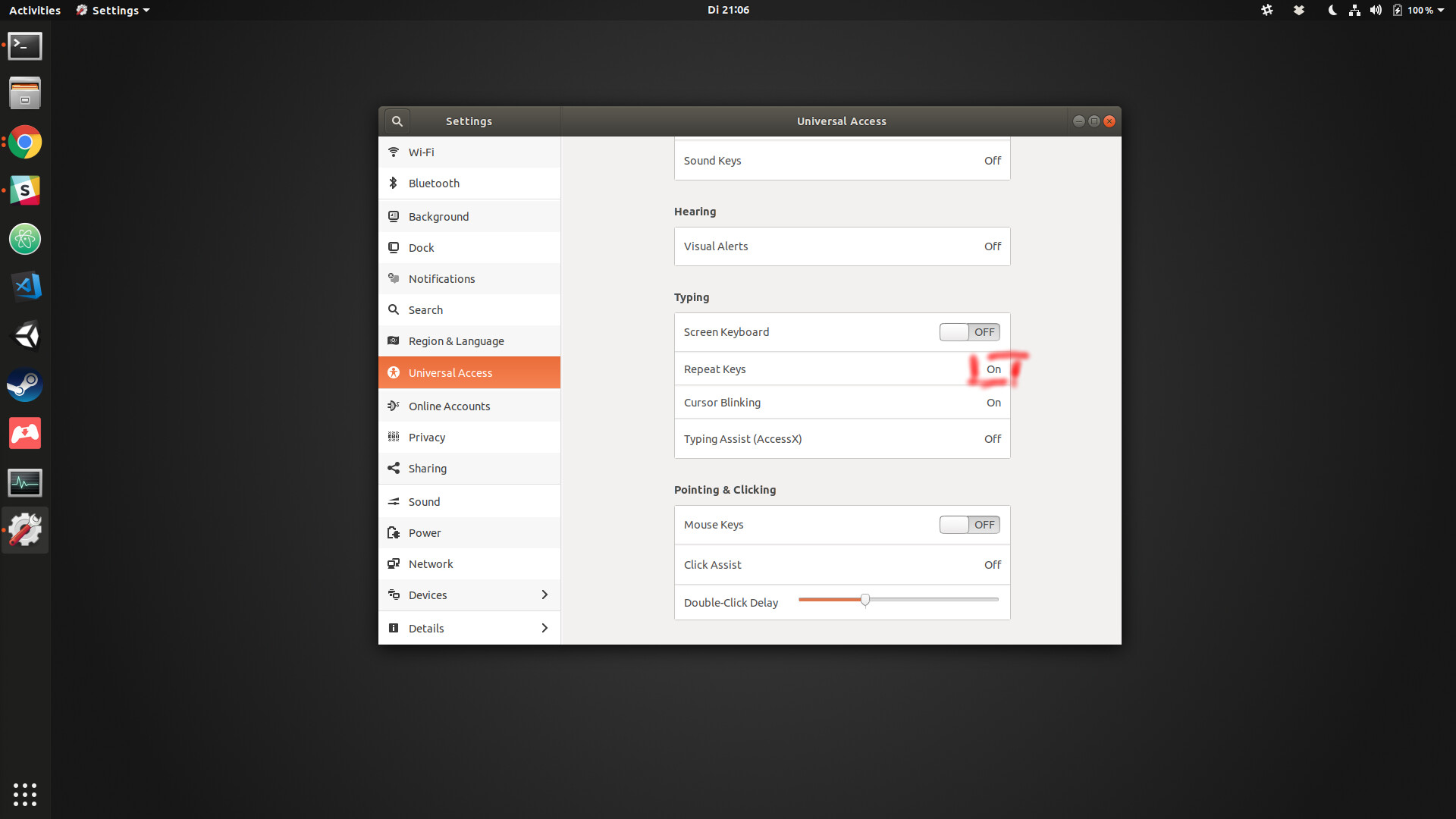
Task: Enable the Screen Keyboard toggle
Action: tap(970, 331)
